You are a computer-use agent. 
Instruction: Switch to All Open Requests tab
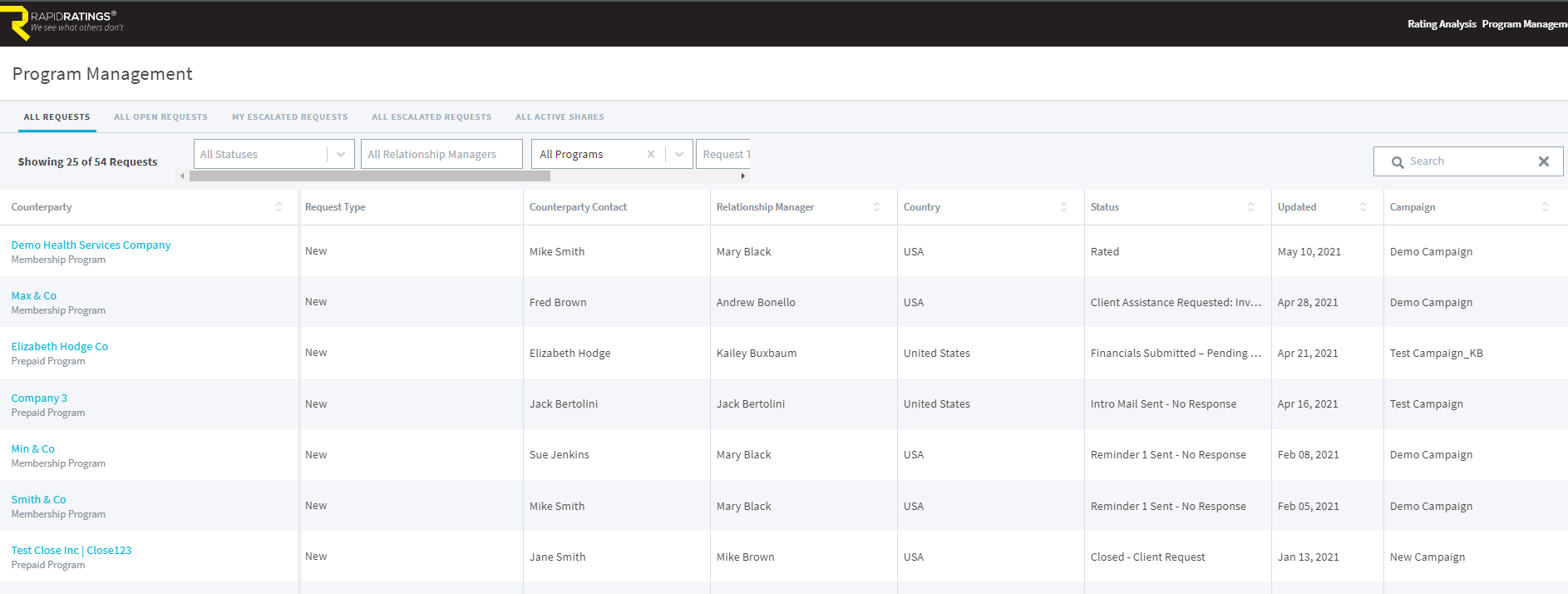160,117
